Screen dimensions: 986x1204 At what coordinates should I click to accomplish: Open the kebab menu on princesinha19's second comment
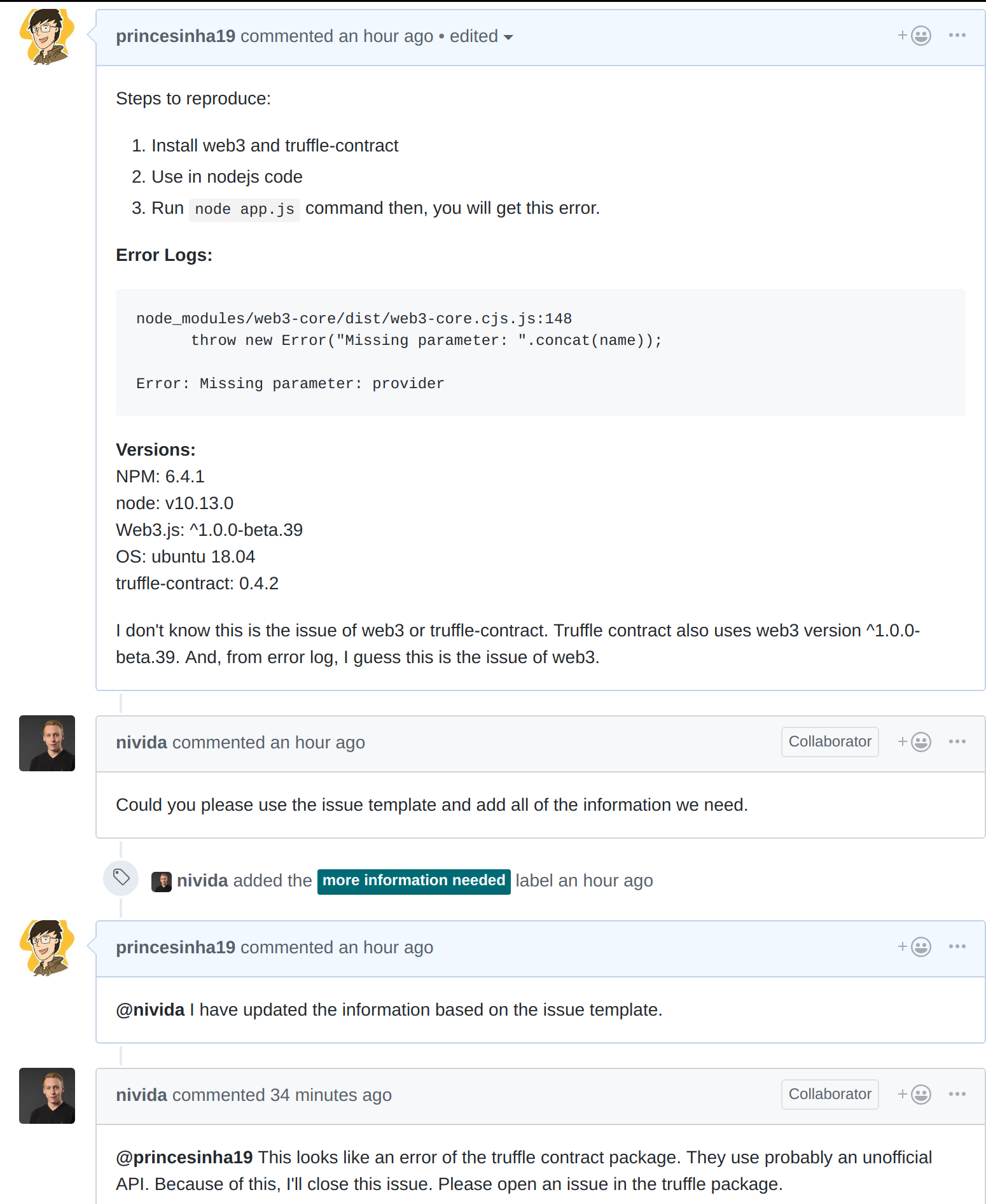click(956, 946)
